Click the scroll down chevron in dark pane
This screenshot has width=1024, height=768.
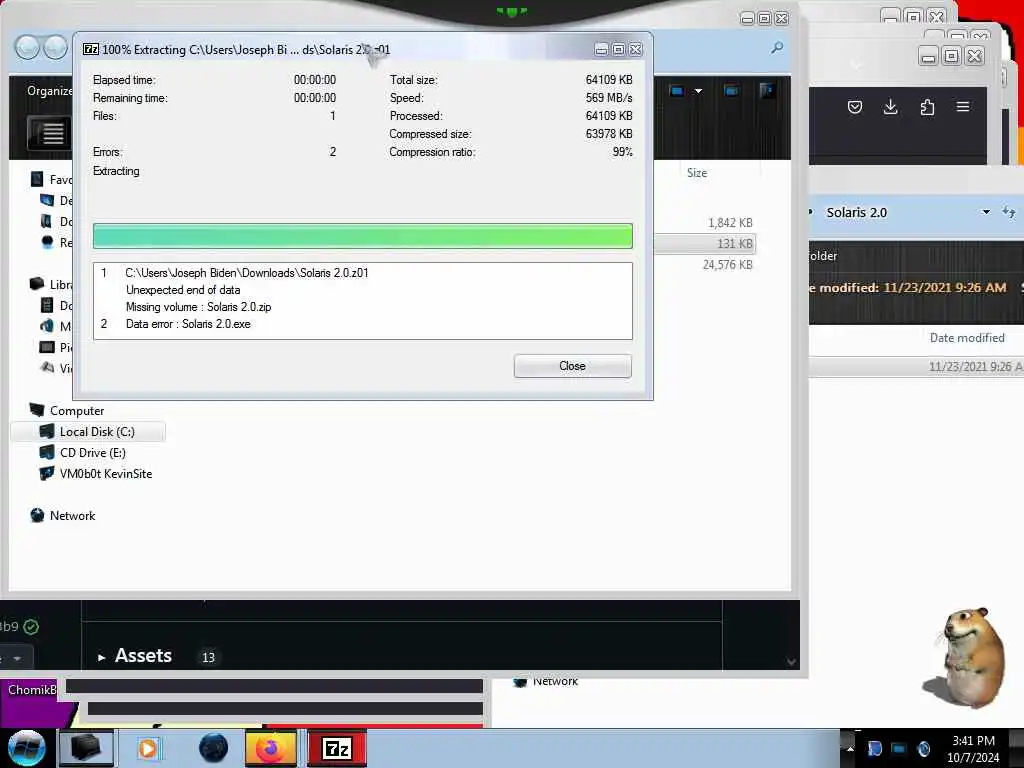pyautogui.click(x=791, y=662)
